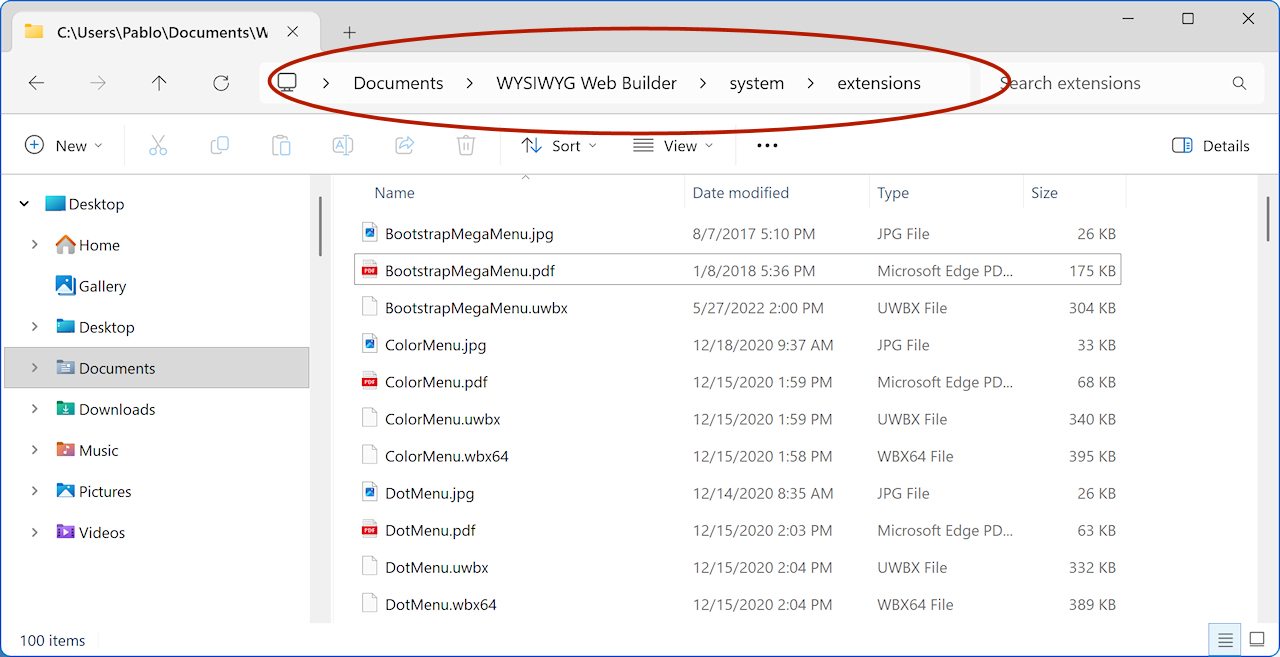This screenshot has height=657, width=1280.
Task: Click the Copy icon in toolbar
Action: [220, 146]
